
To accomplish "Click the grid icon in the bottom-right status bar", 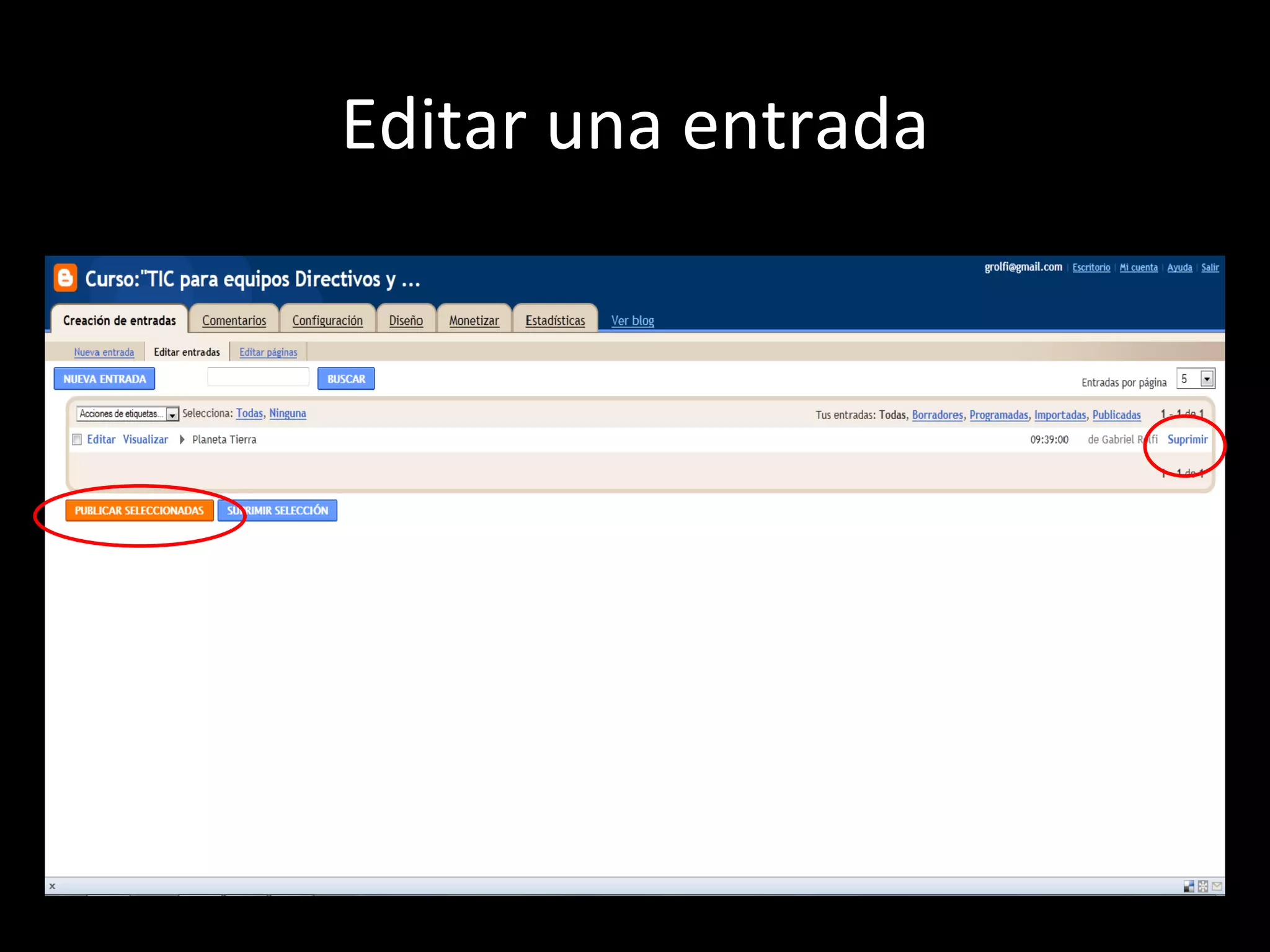I will 1203,886.
